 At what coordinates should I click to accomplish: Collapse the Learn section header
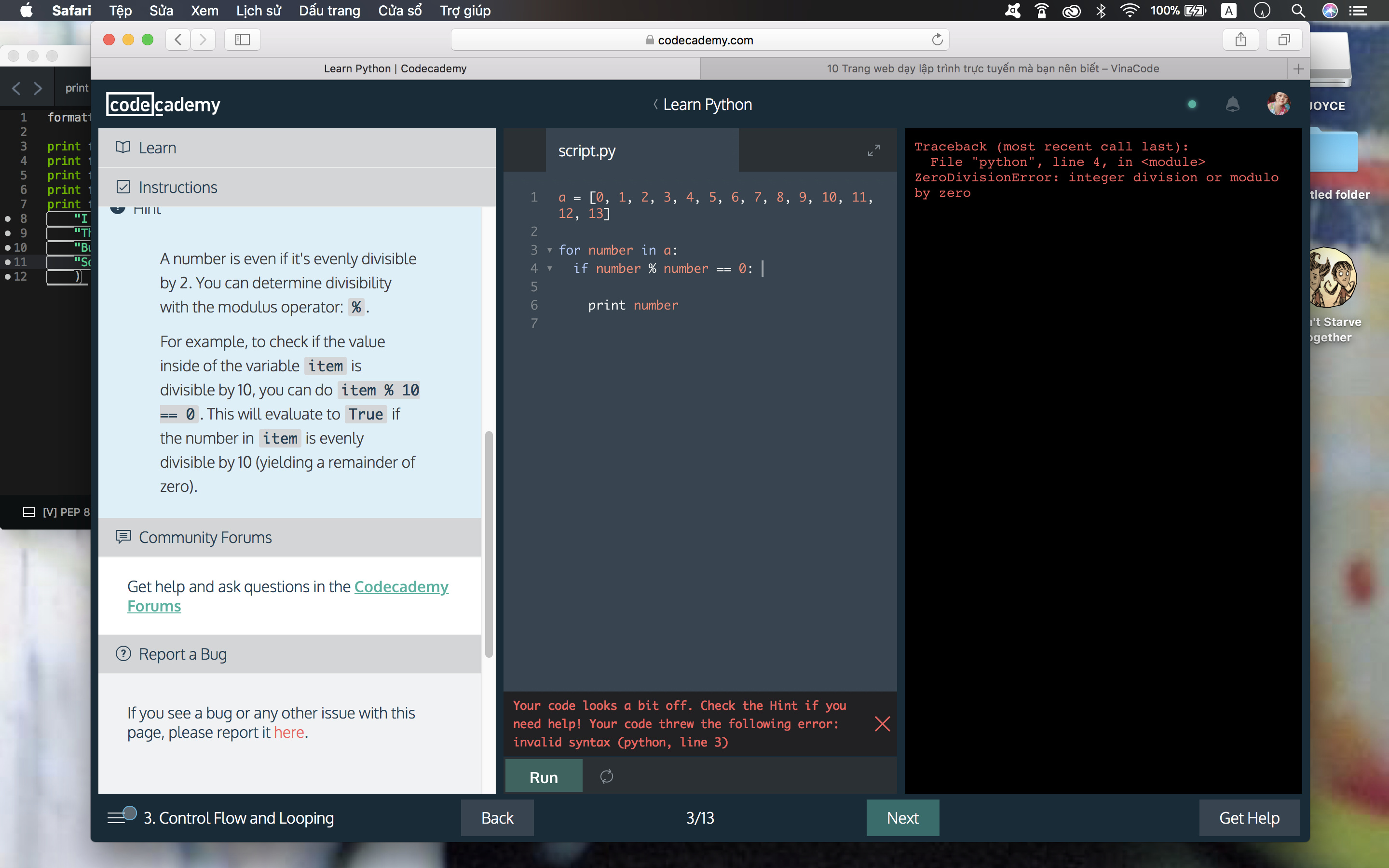(157, 148)
